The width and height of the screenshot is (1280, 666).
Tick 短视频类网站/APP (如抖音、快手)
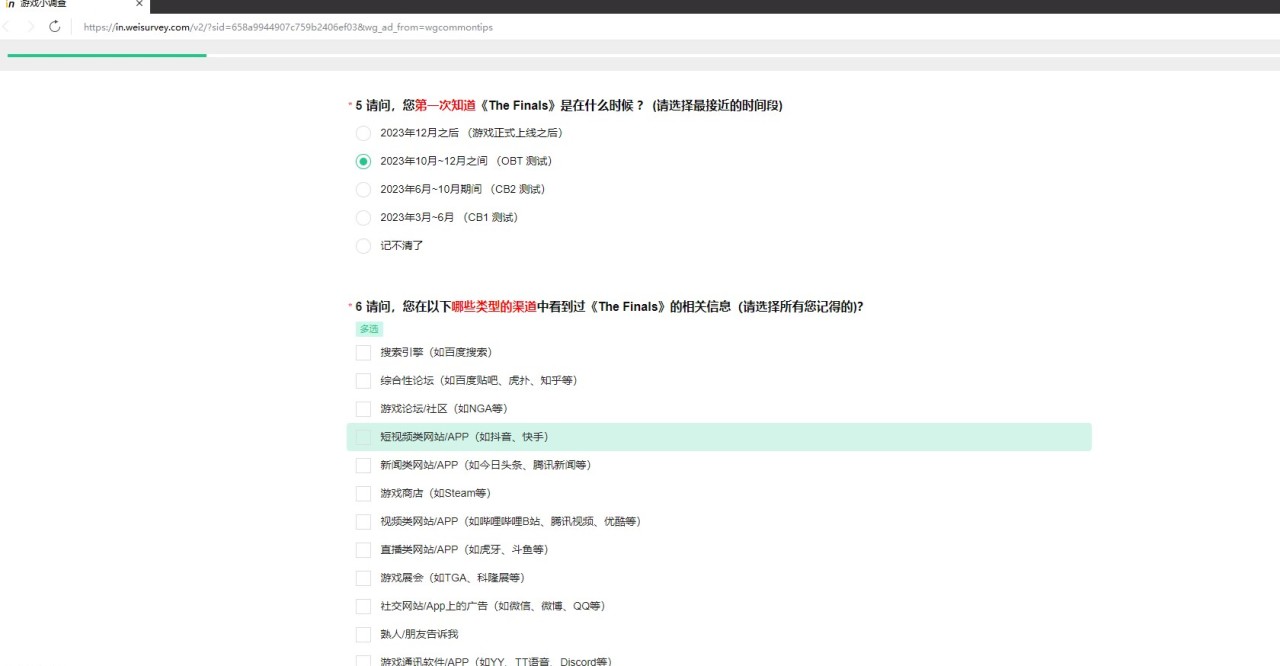(364, 437)
